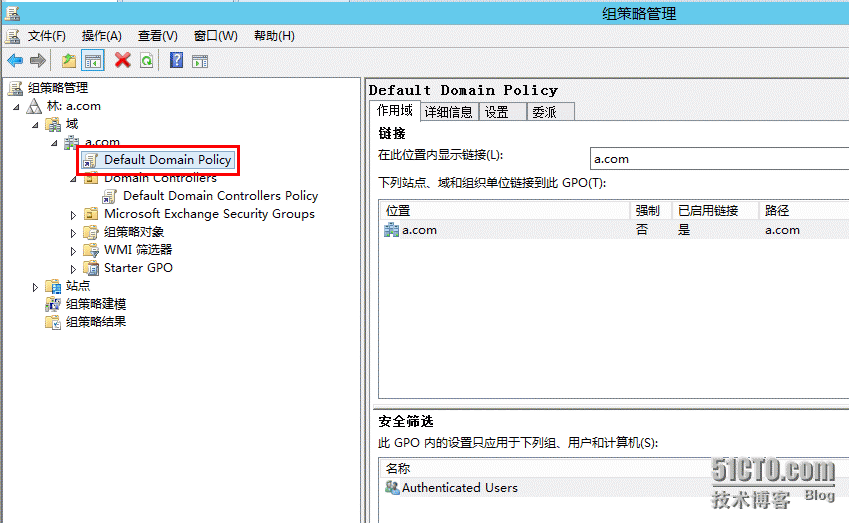The height and width of the screenshot is (523, 849).
Task: Open the 帮助(H) menu
Action: tap(275, 36)
